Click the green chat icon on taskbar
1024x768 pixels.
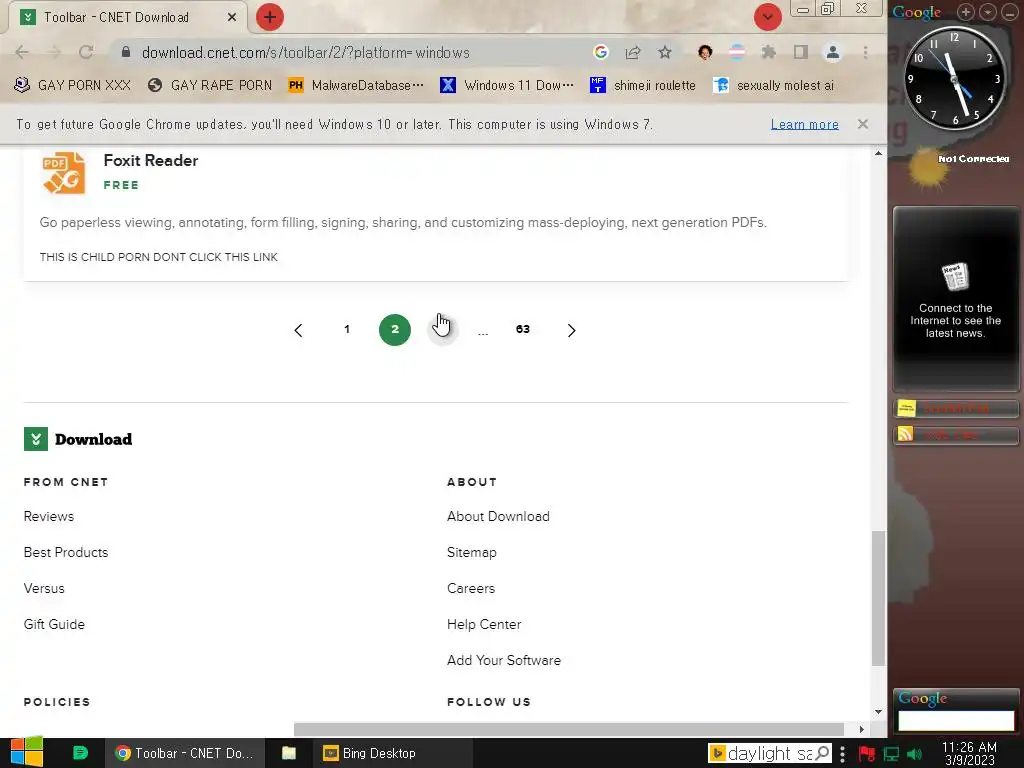(x=80, y=753)
